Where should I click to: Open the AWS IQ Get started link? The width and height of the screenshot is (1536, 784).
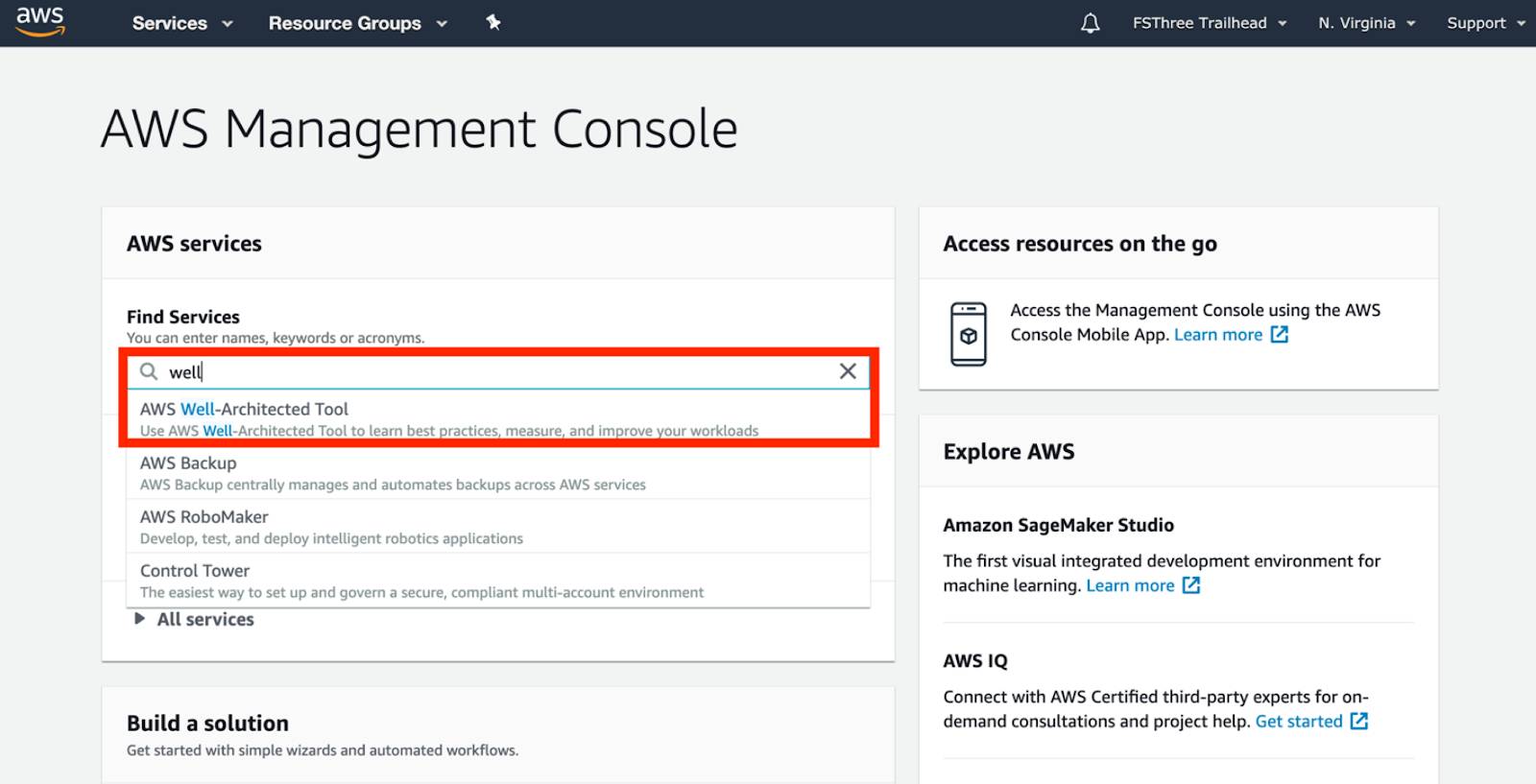[x=1299, y=722]
